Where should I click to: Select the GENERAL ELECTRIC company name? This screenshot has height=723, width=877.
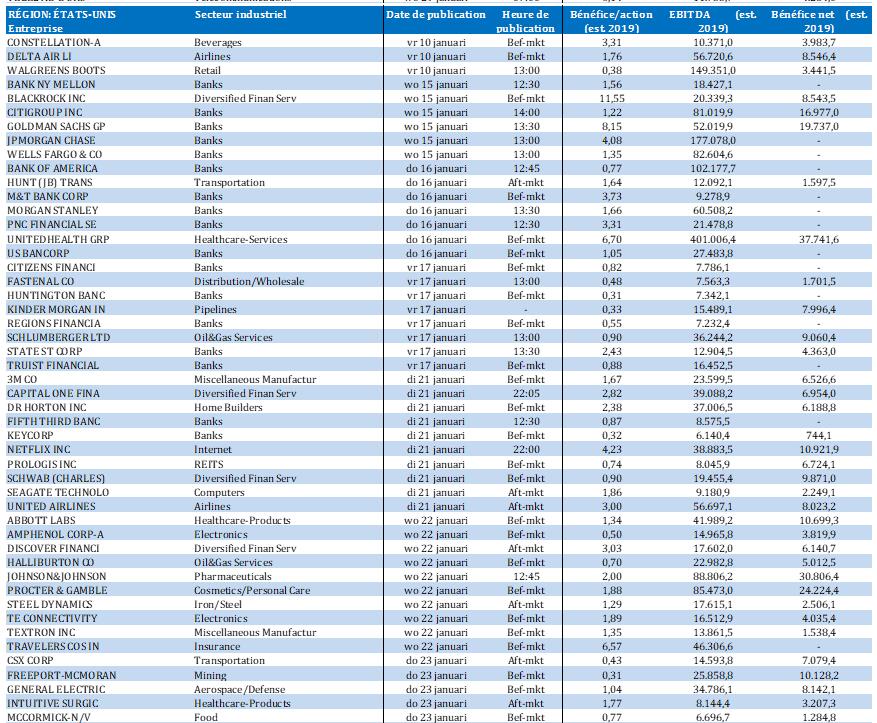pos(56,689)
